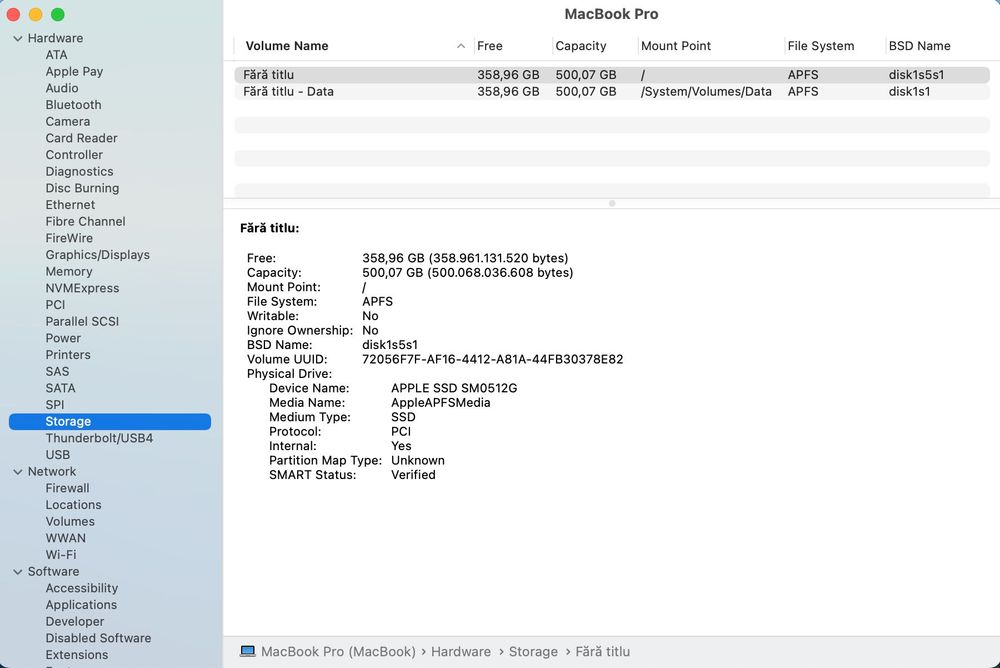The image size is (1000, 668).
Task: Click the Volume UUID value text
Action: (x=492, y=359)
